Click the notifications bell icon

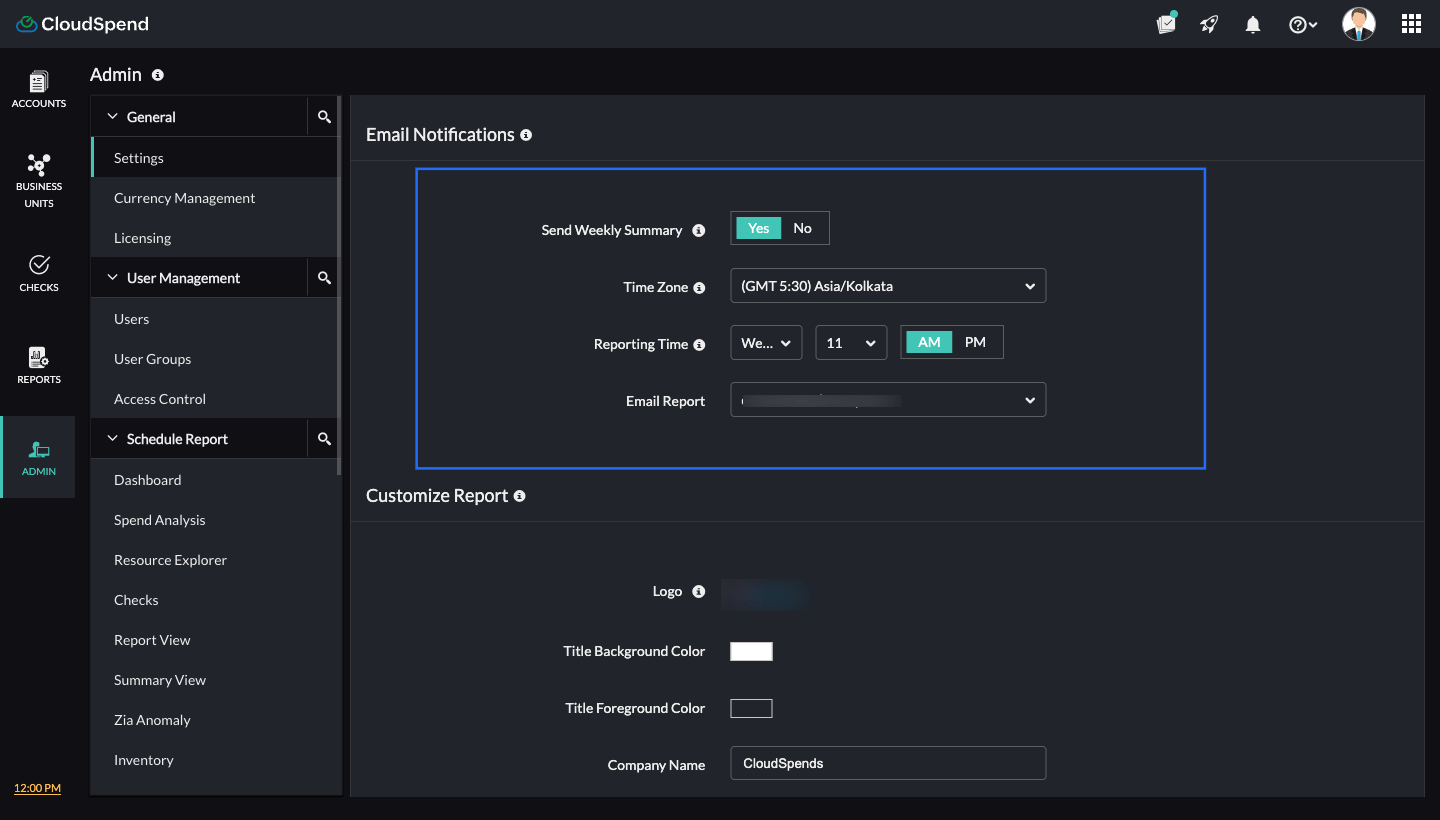pyautogui.click(x=1252, y=25)
